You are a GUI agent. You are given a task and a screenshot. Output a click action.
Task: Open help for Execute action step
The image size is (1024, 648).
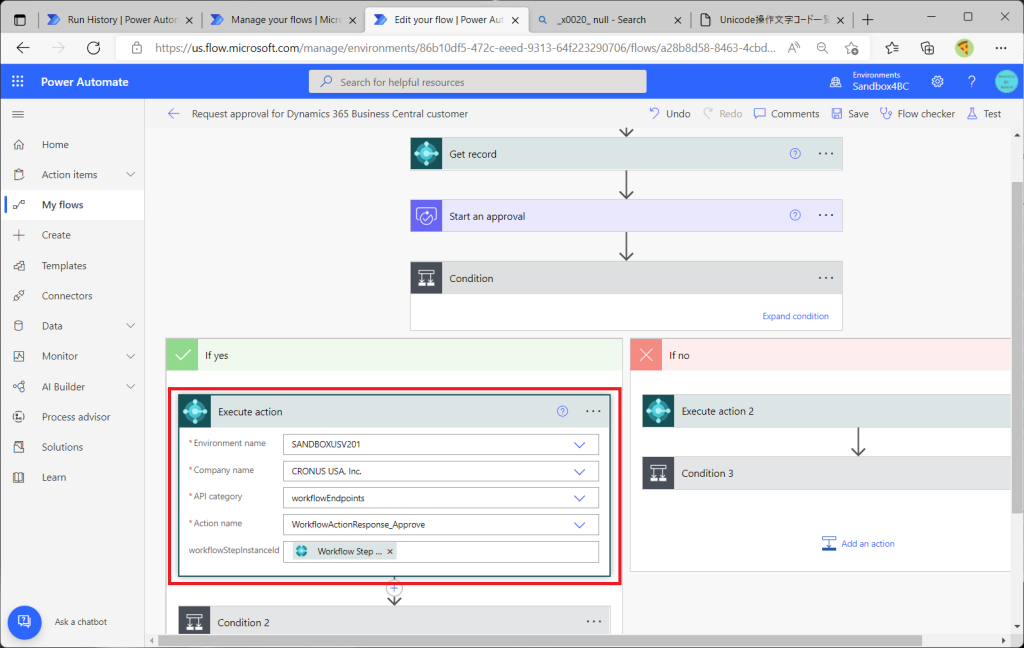pyautogui.click(x=562, y=411)
